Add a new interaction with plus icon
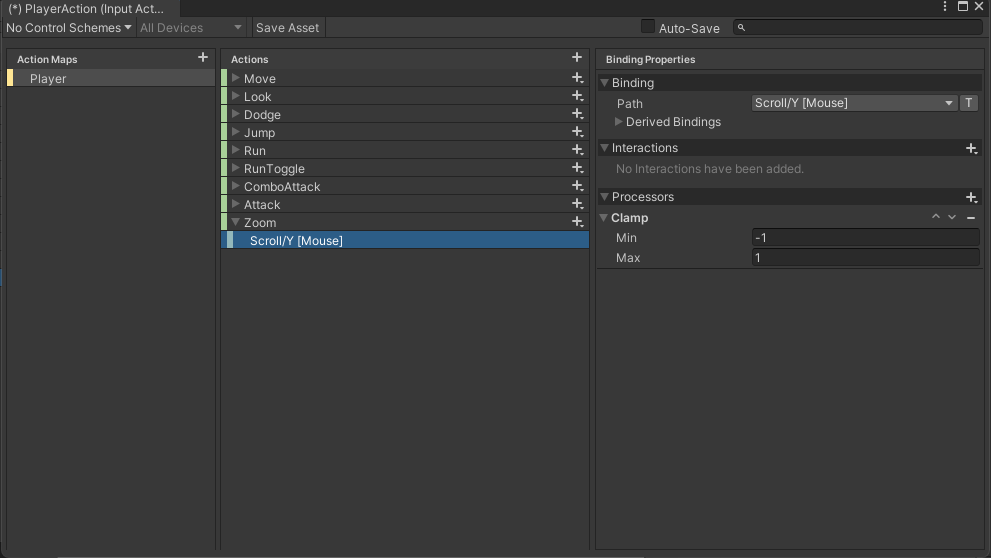Viewport: 991px width, 558px height. pyautogui.click(x=971, y=149)
